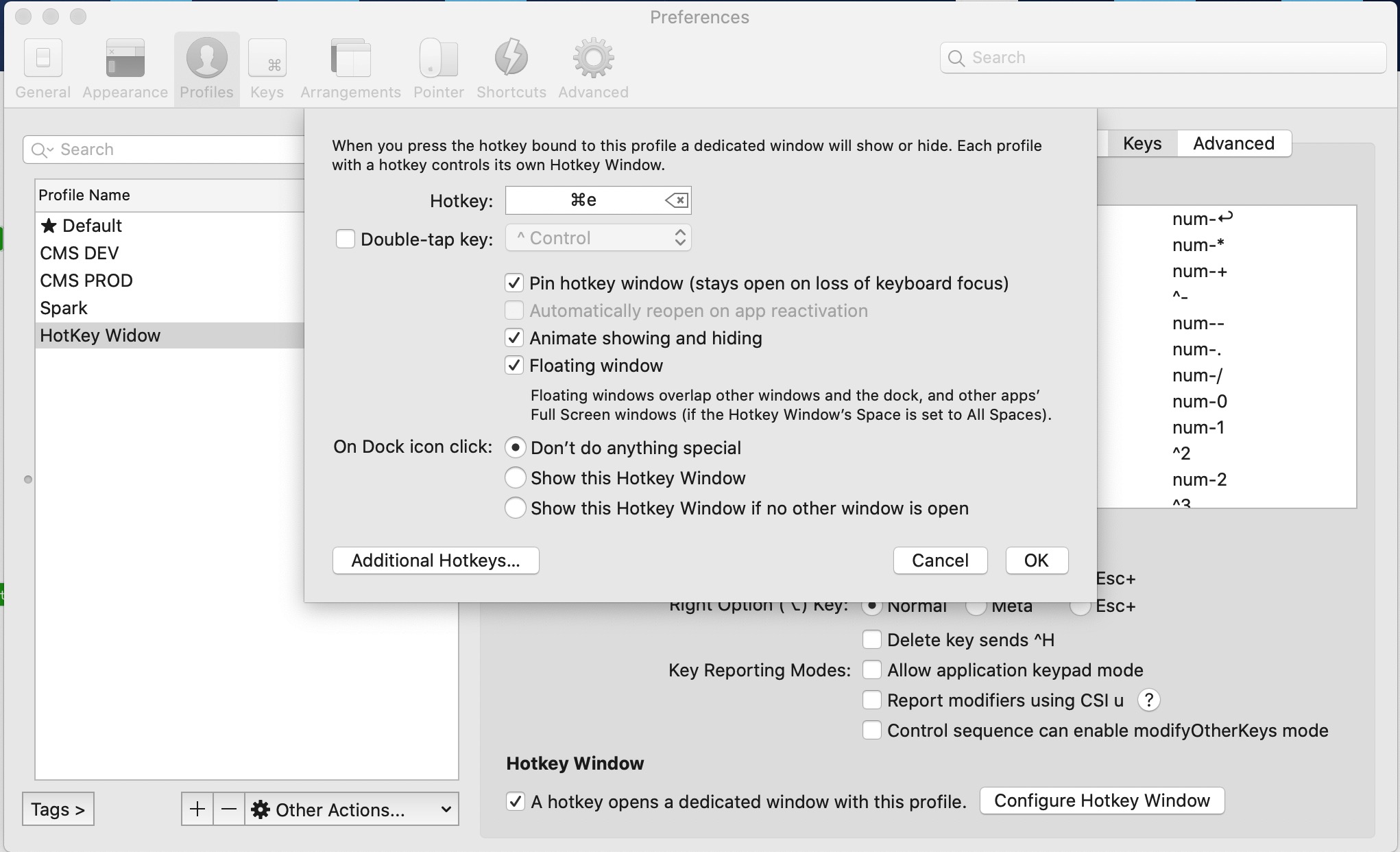Select the HotKey Widow profile

tap(170, 335)
